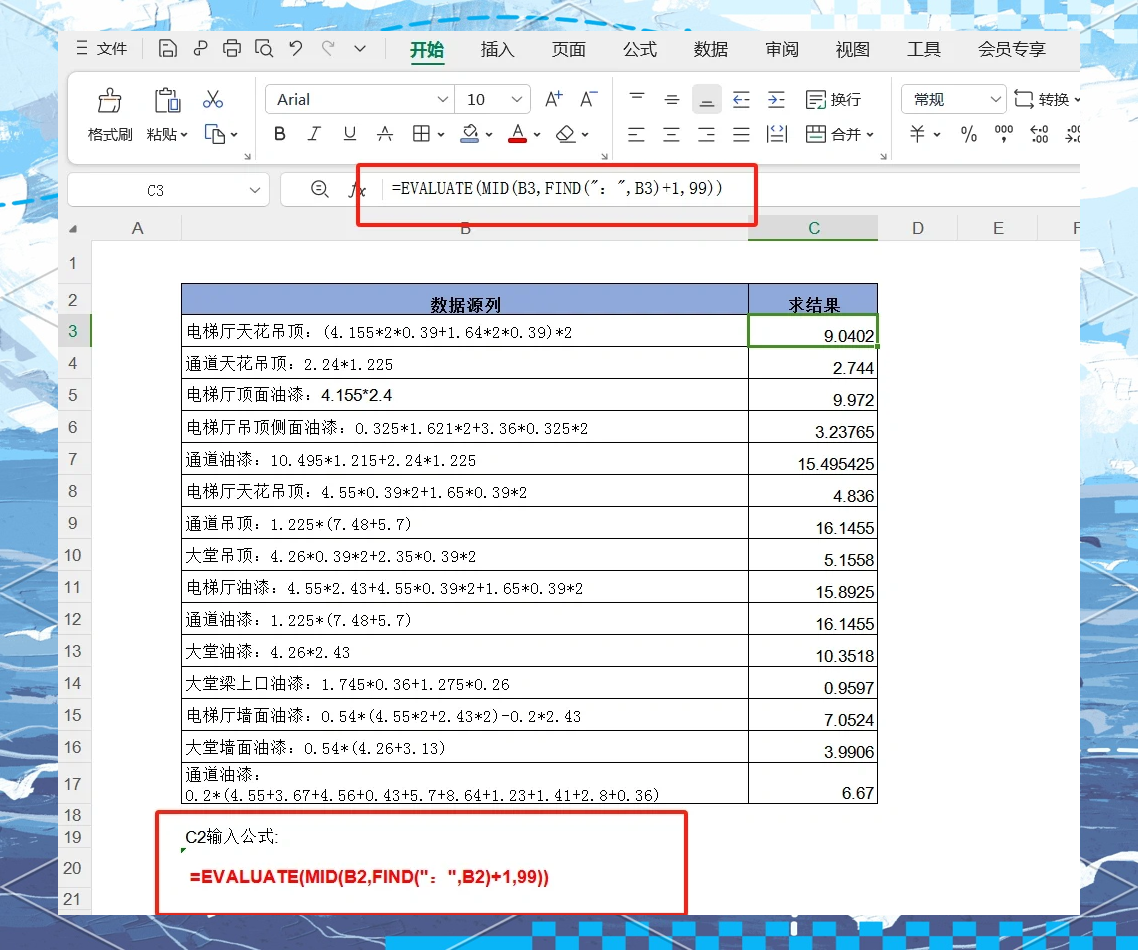This screenshot has height=950, width=1138.
Task: Open the C3 name box dropdown
Action: (x=255, y=190)
